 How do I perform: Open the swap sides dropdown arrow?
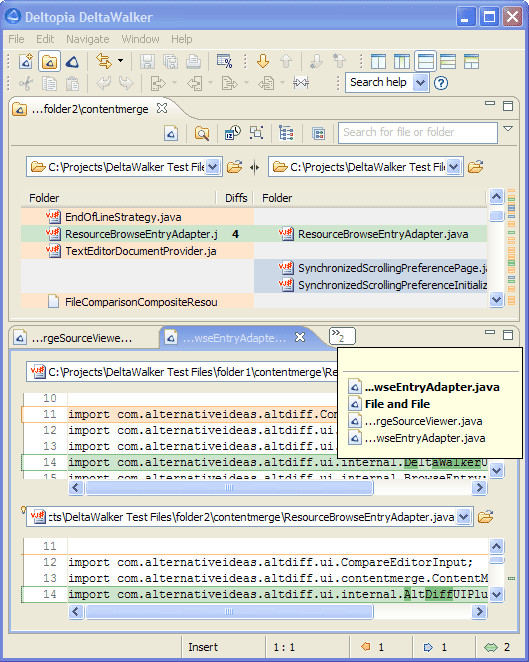[121, 61]
